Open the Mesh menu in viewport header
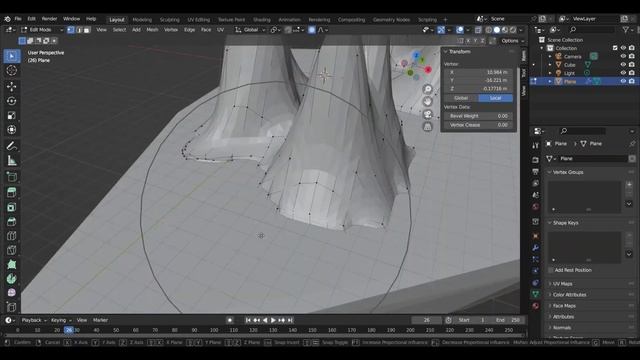 pos(152,30)
